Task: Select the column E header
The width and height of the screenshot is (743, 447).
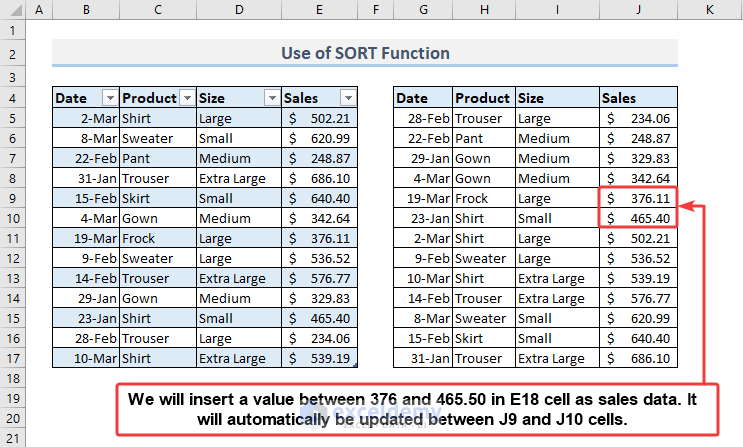Action: (x=319, y=11)
